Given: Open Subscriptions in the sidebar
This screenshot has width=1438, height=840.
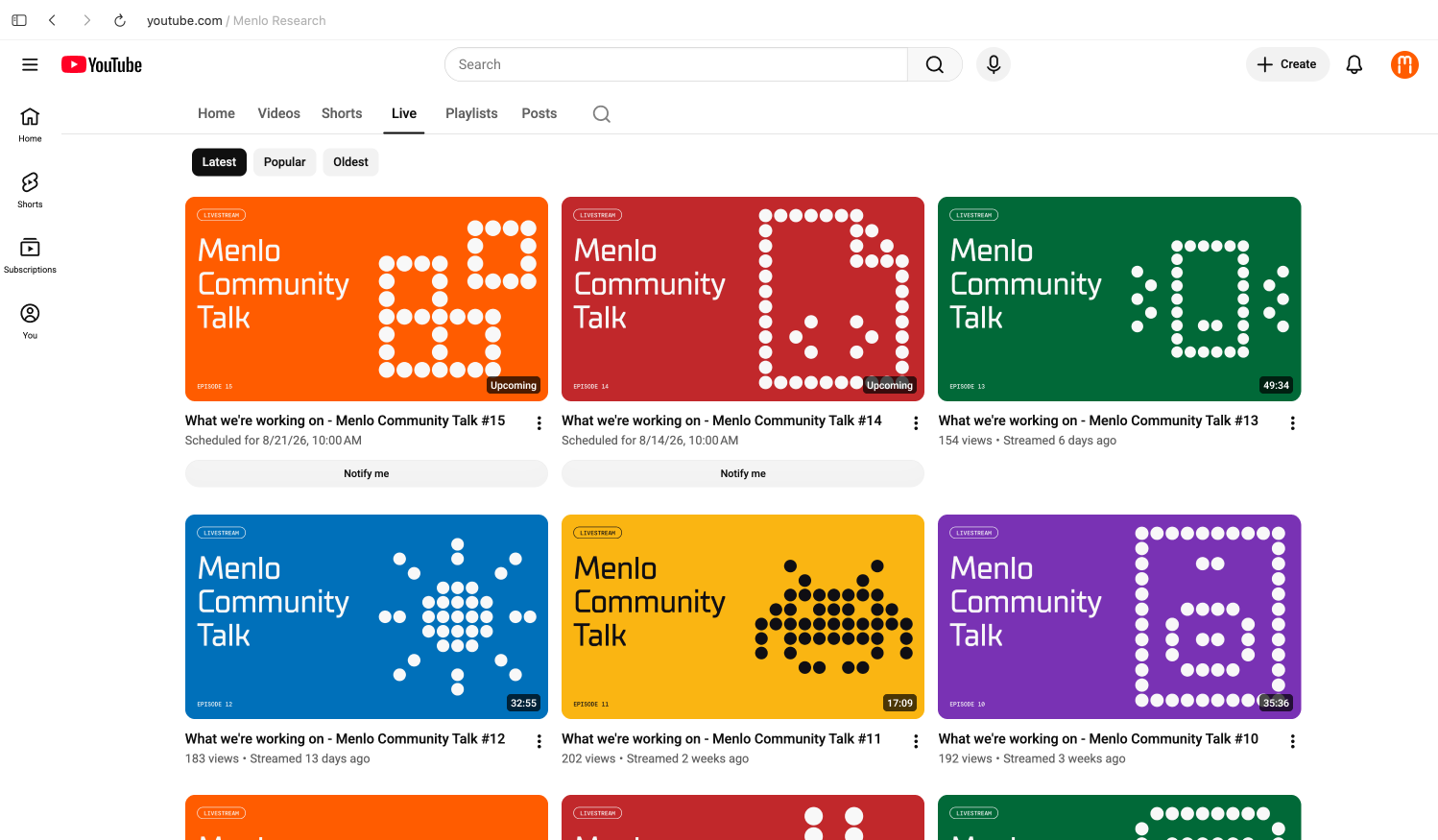Looking at the screenshot, I should point(30,256).
